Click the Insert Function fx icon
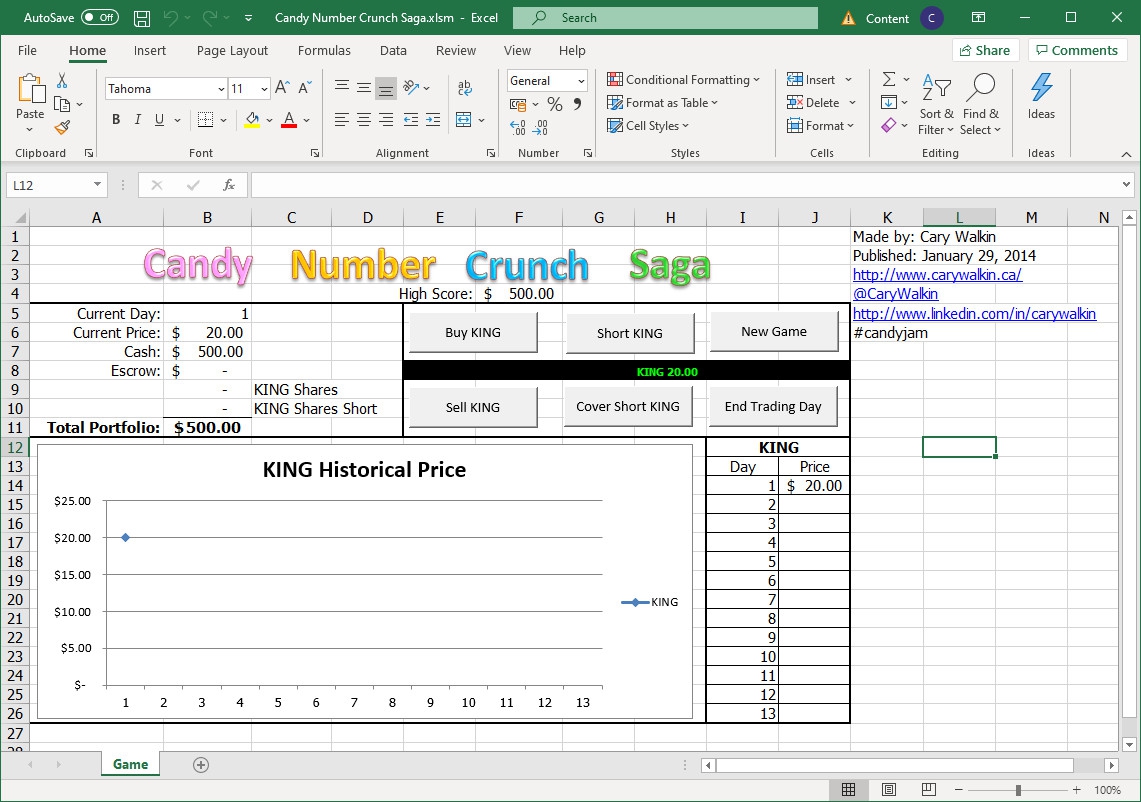 pos(229,185)
